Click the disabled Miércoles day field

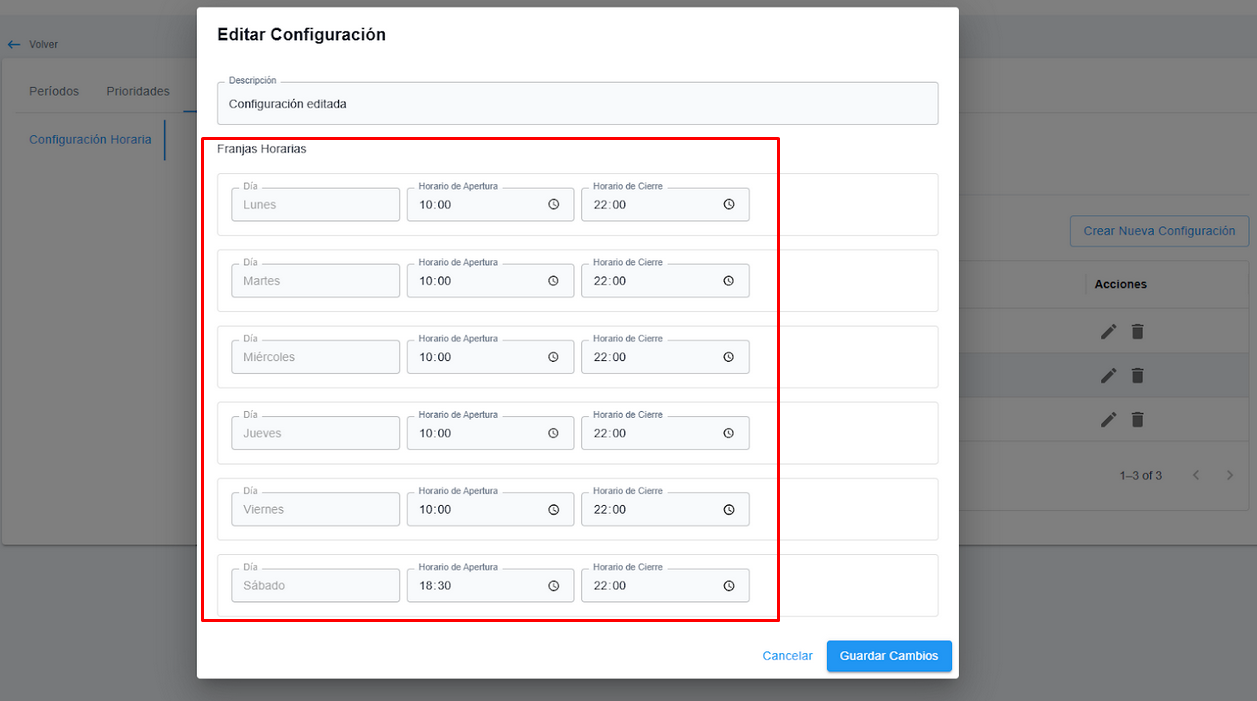315,357
